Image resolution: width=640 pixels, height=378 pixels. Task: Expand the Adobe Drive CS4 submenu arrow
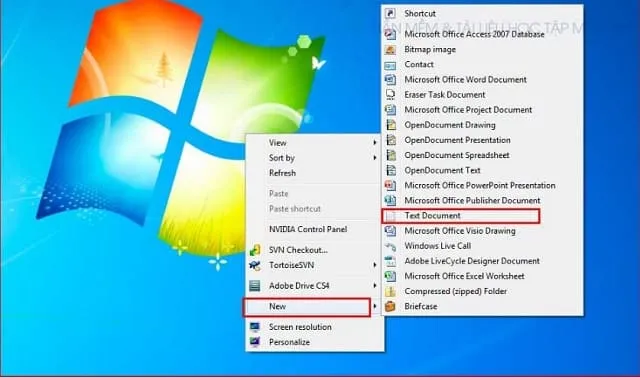click(374, 286)
